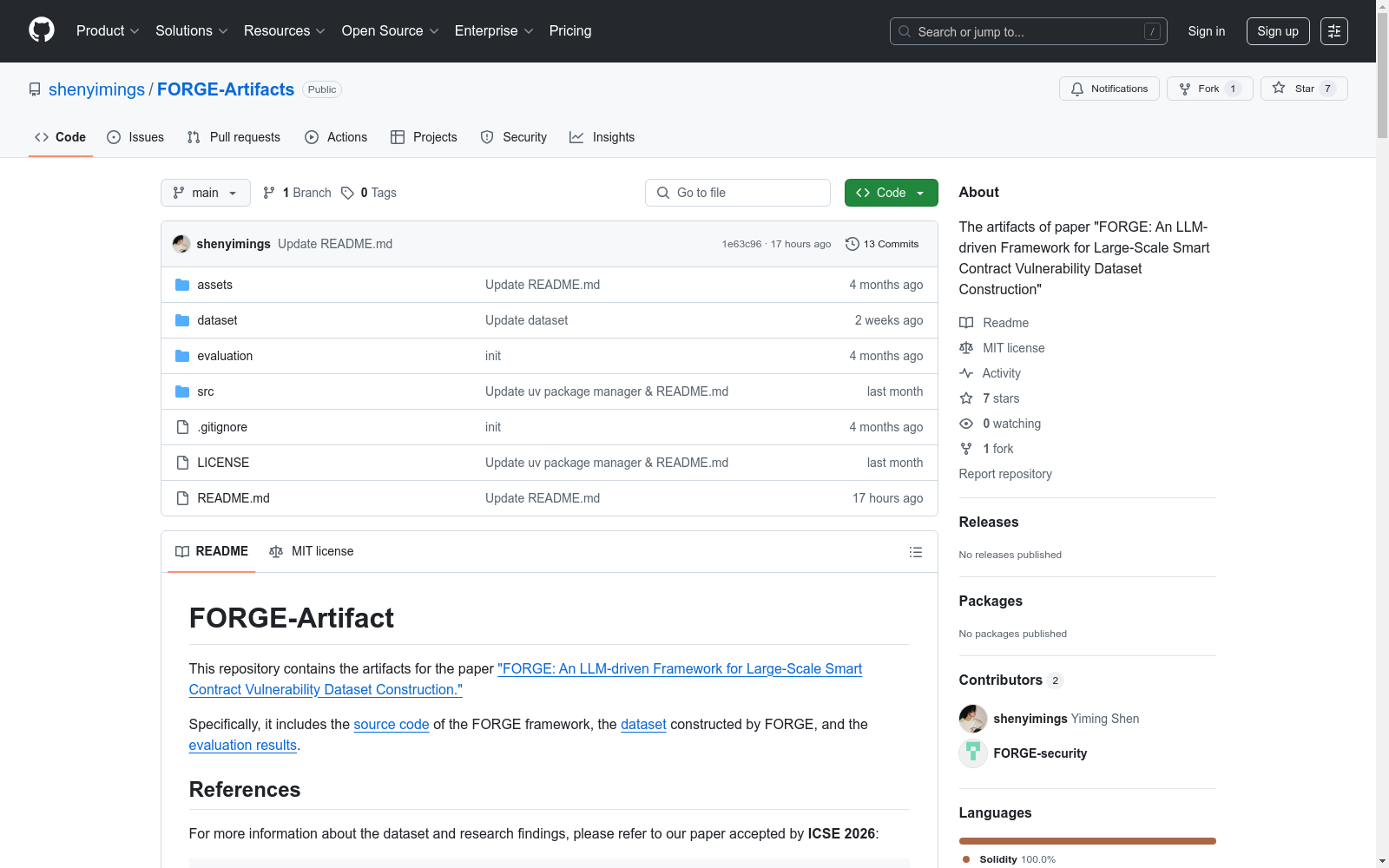
Task: Open the README outline icon
Action: point(915,552)
